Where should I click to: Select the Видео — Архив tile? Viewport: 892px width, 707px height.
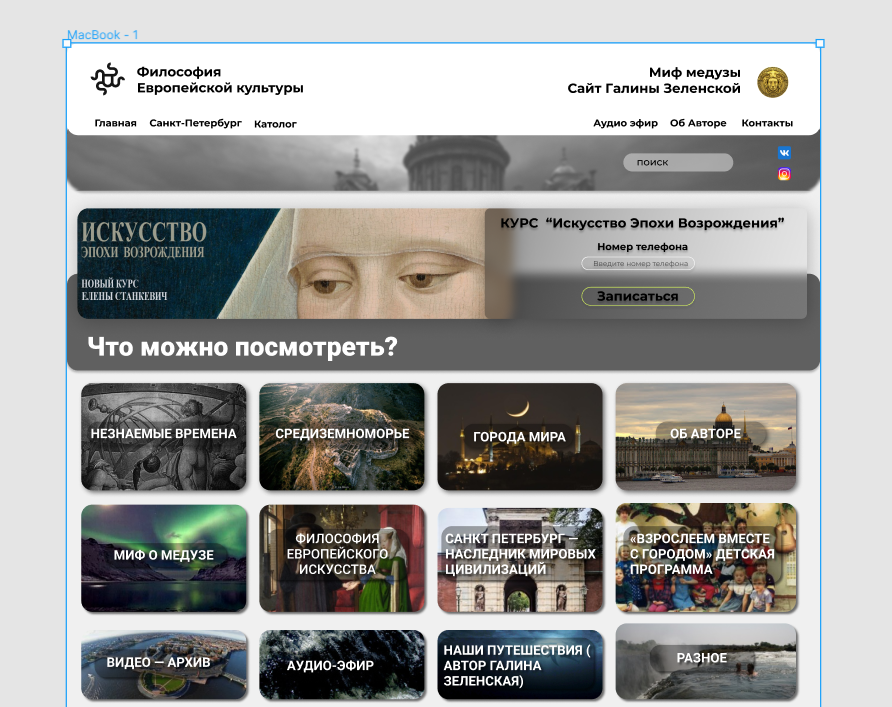tap(163, 664)
